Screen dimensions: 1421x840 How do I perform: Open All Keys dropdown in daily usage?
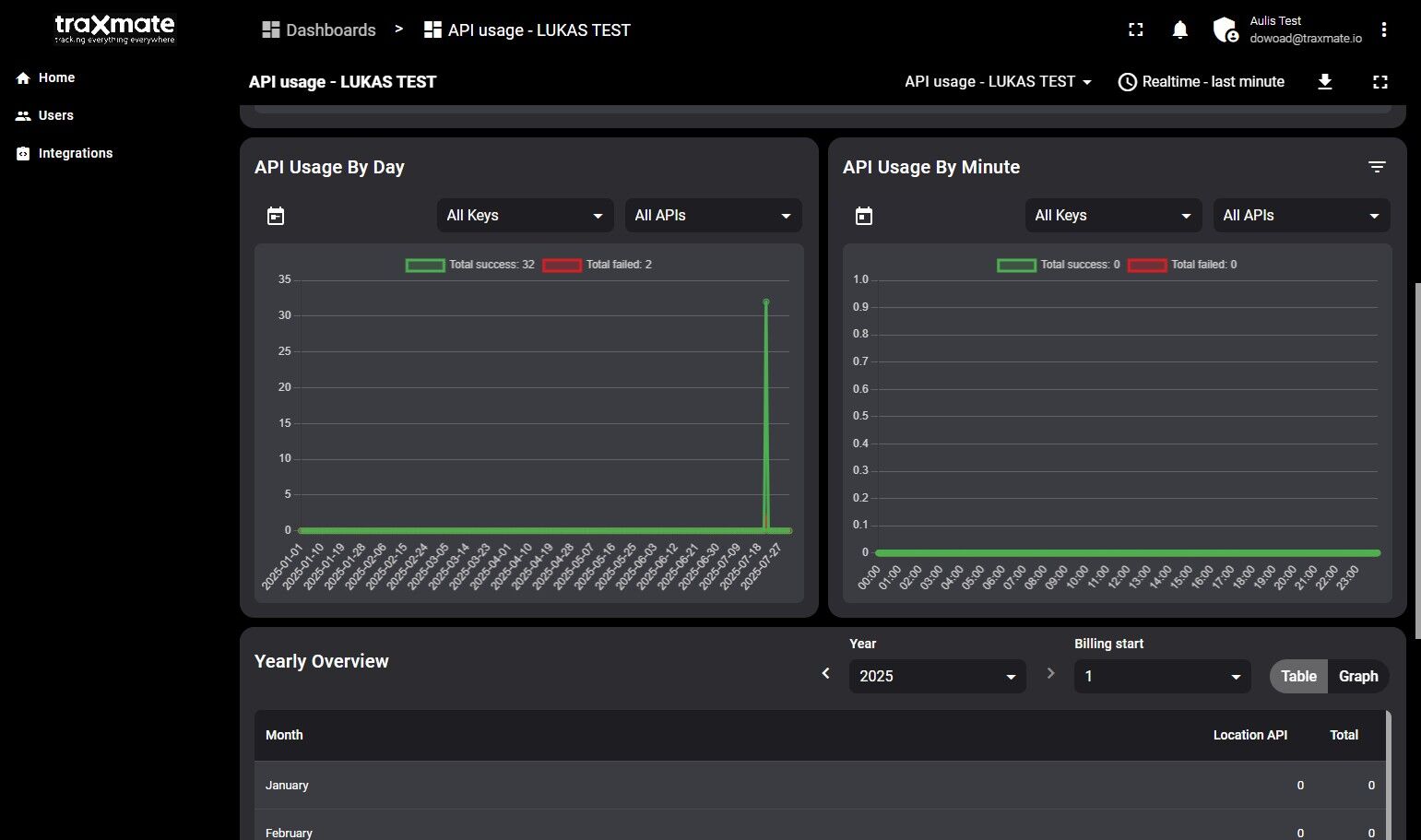(x=525, y=216)
